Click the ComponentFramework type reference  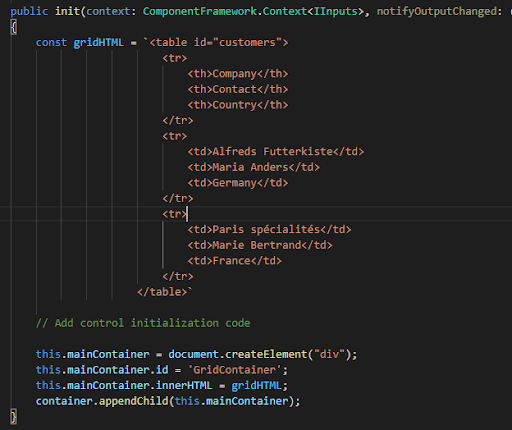200,11
